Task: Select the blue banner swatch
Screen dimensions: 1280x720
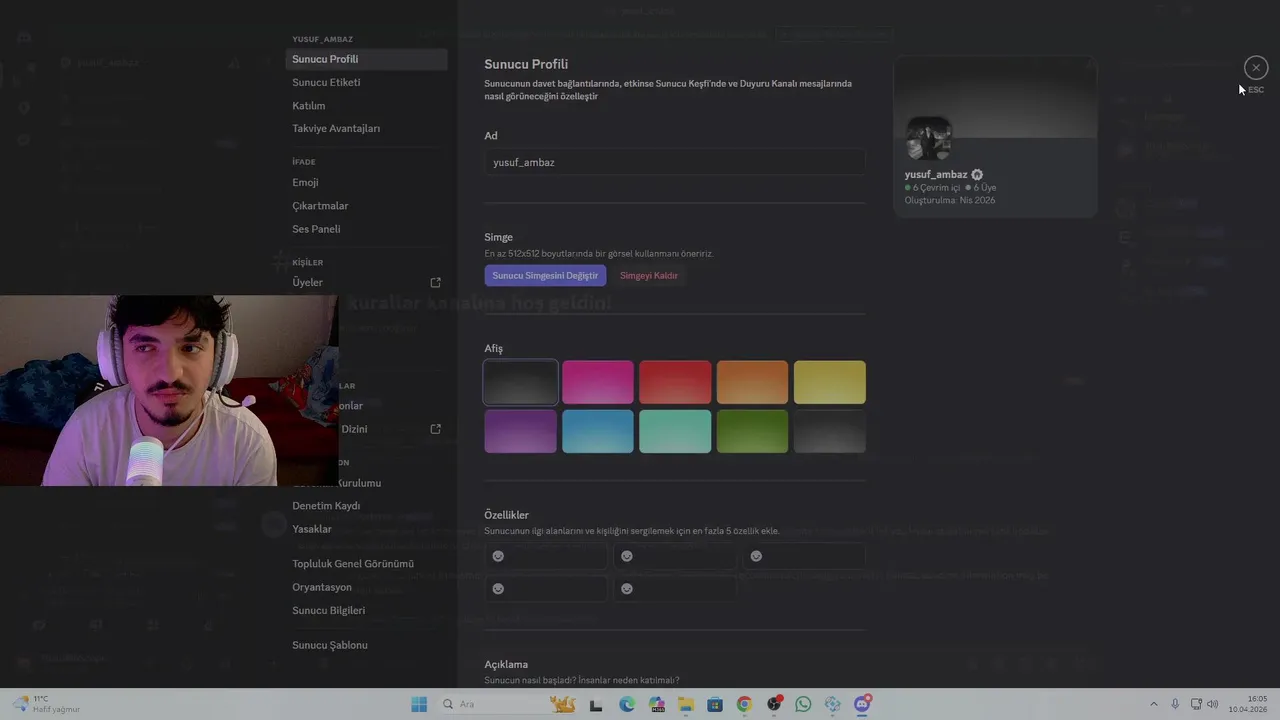Action: coord(598,431)
